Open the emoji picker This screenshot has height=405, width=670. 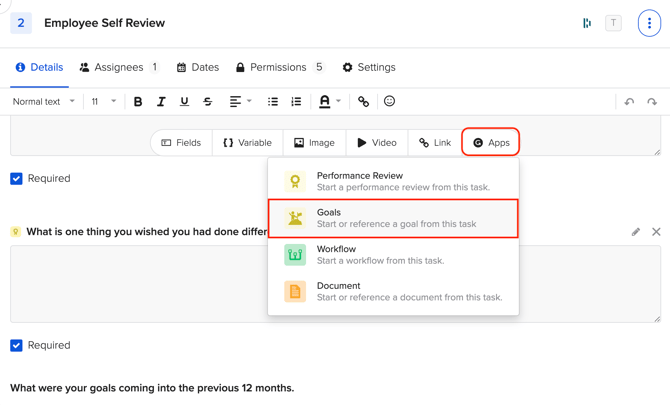(x=389, y=101)
